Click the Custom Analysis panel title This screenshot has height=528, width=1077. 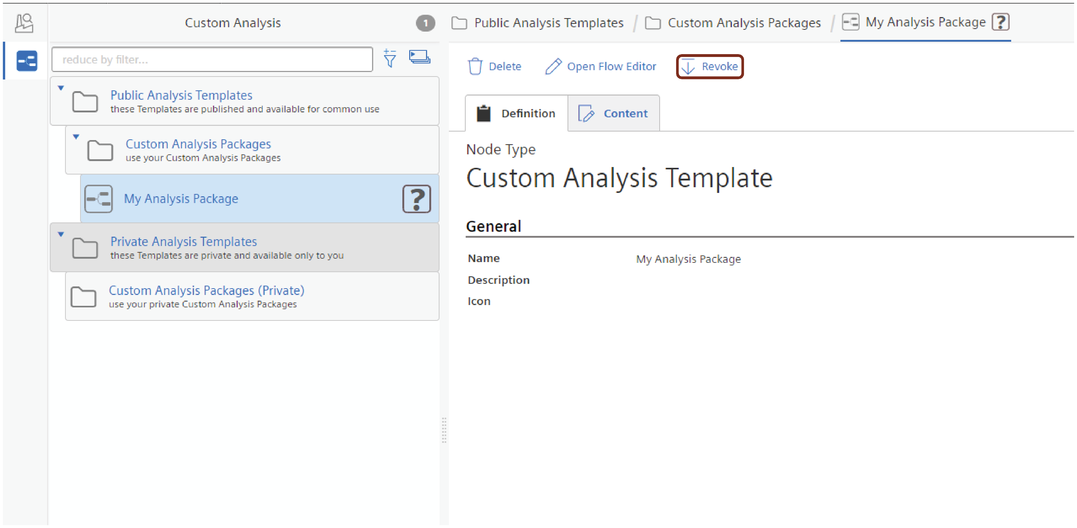[233, 23]
